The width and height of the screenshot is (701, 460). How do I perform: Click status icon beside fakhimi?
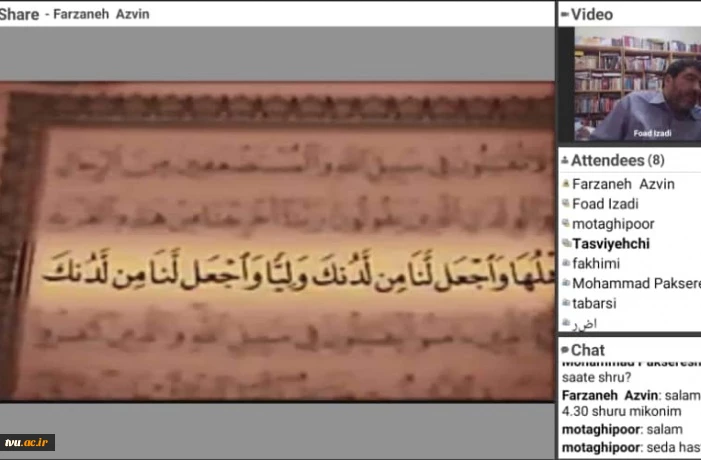click(566, 264)
